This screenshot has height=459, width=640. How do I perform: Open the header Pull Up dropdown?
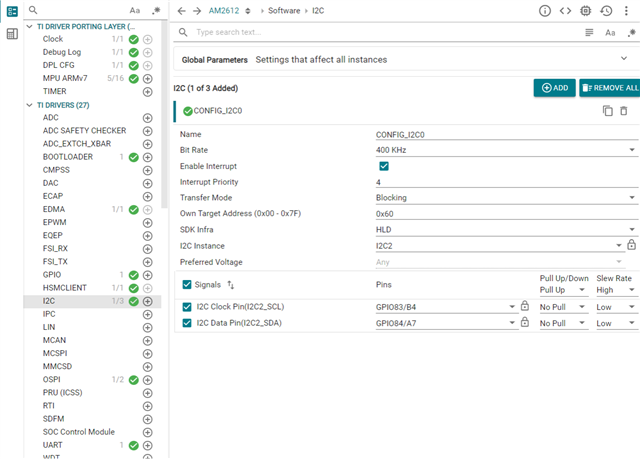(x=563, y=290)
